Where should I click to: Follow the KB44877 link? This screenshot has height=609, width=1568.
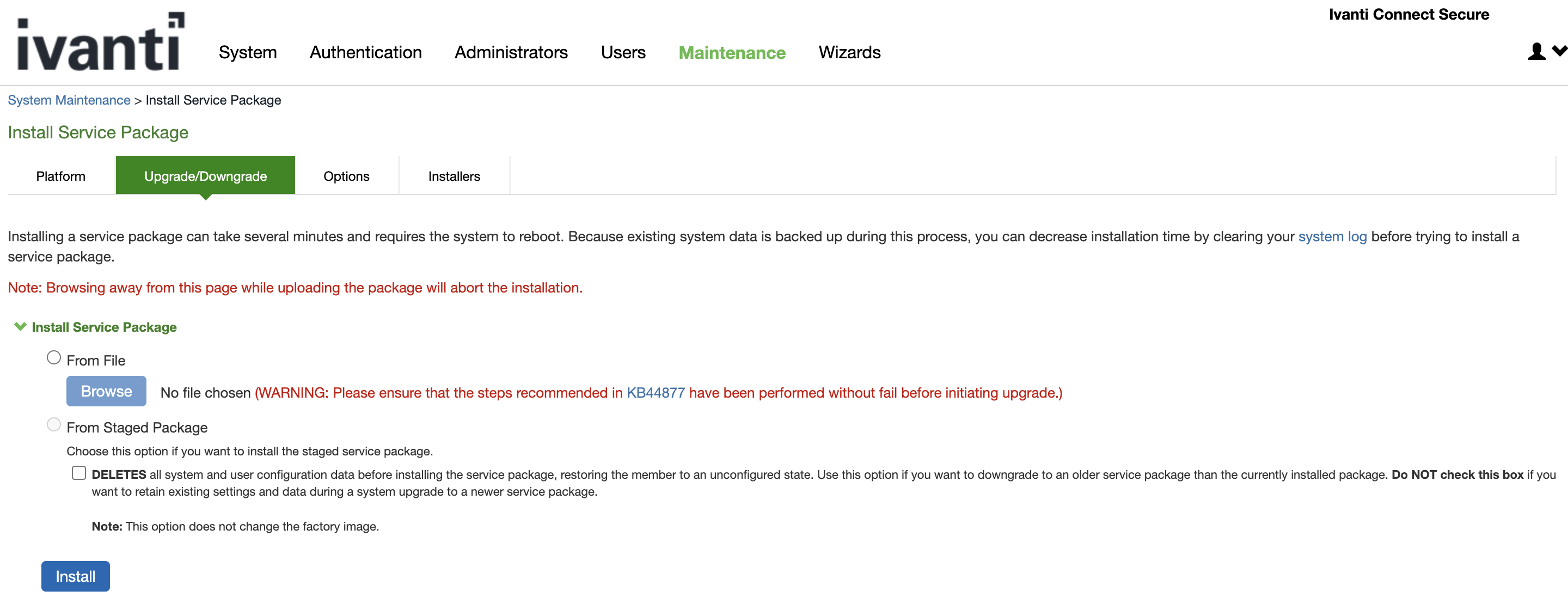(656, 393)
